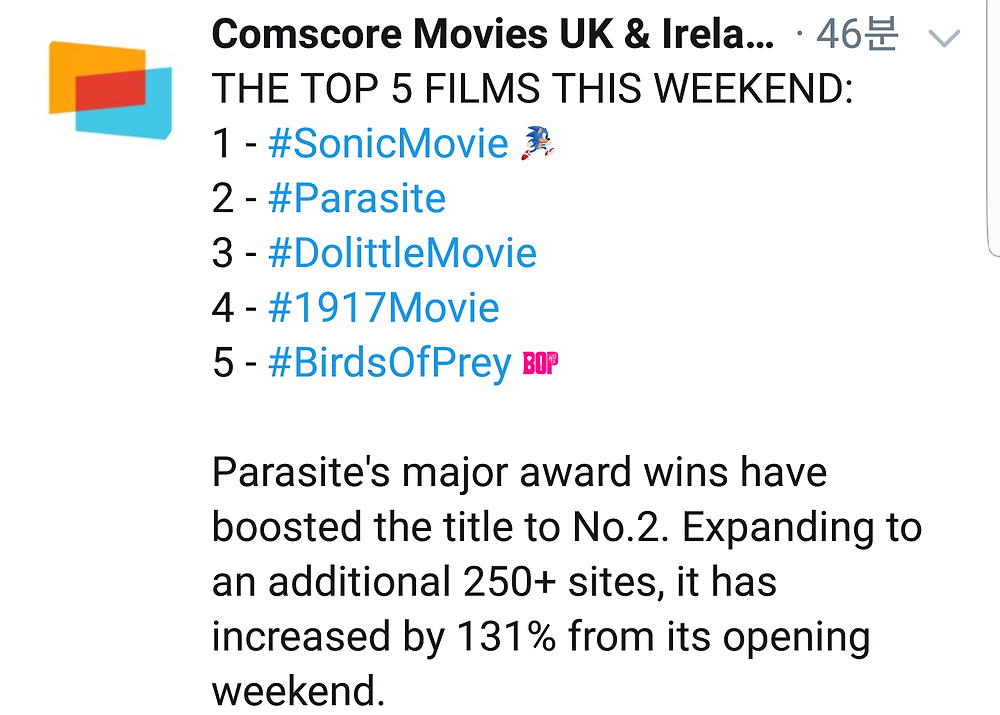
Task: Tap the #1917Movie hashtag
Action: tap(384, 307)
